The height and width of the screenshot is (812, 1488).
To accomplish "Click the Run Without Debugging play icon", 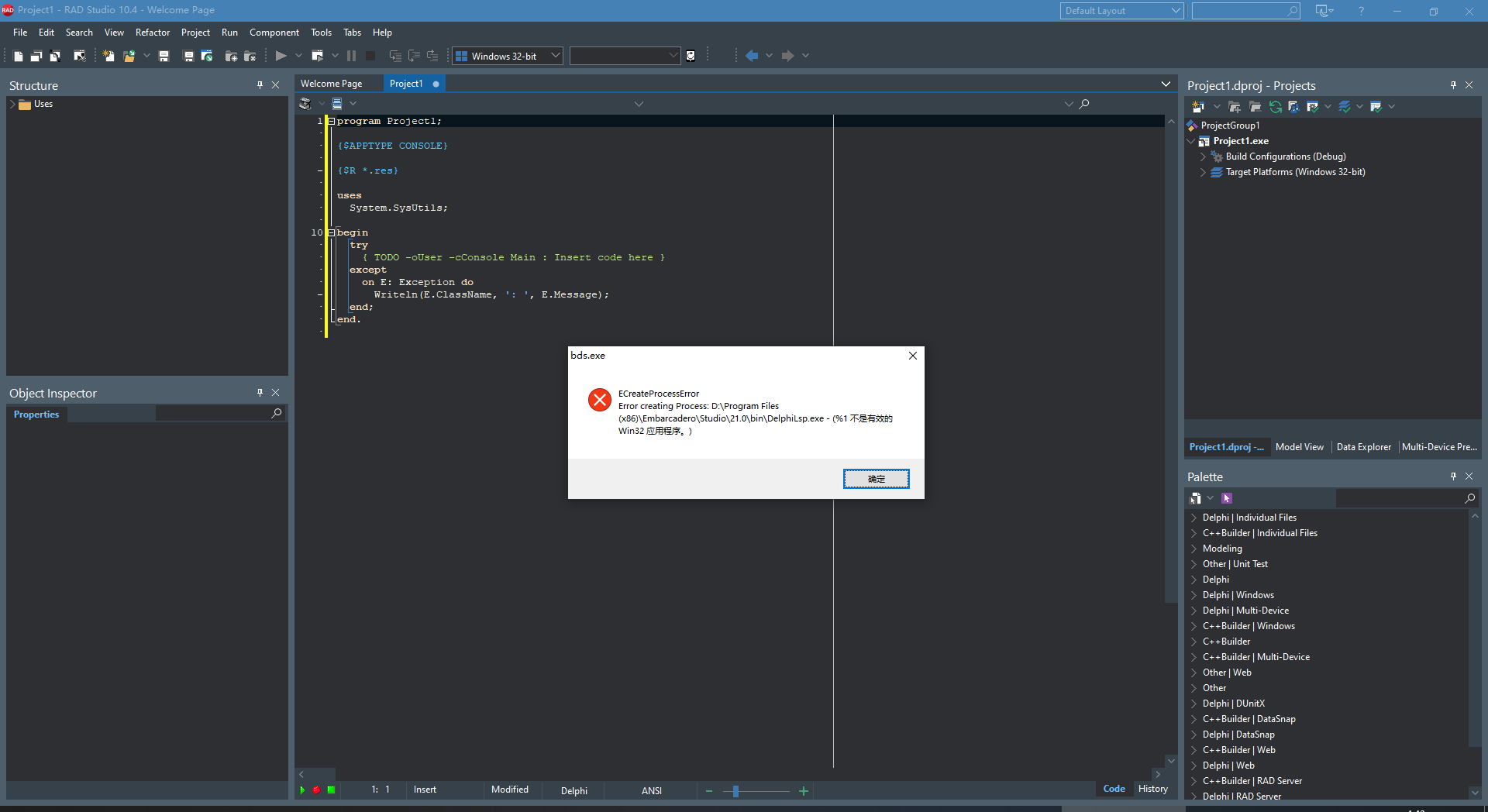I will click(281, 56).
